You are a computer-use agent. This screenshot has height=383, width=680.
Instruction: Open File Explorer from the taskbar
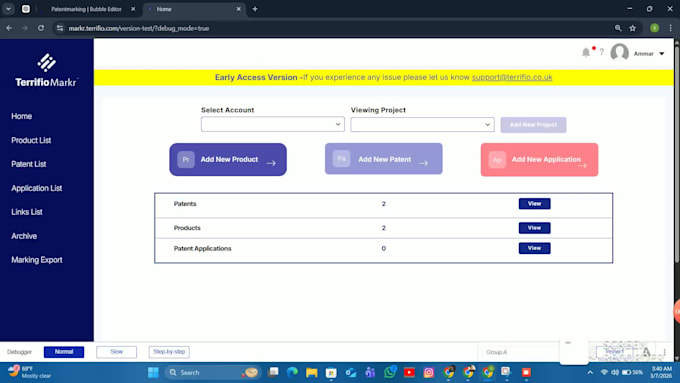311,373
